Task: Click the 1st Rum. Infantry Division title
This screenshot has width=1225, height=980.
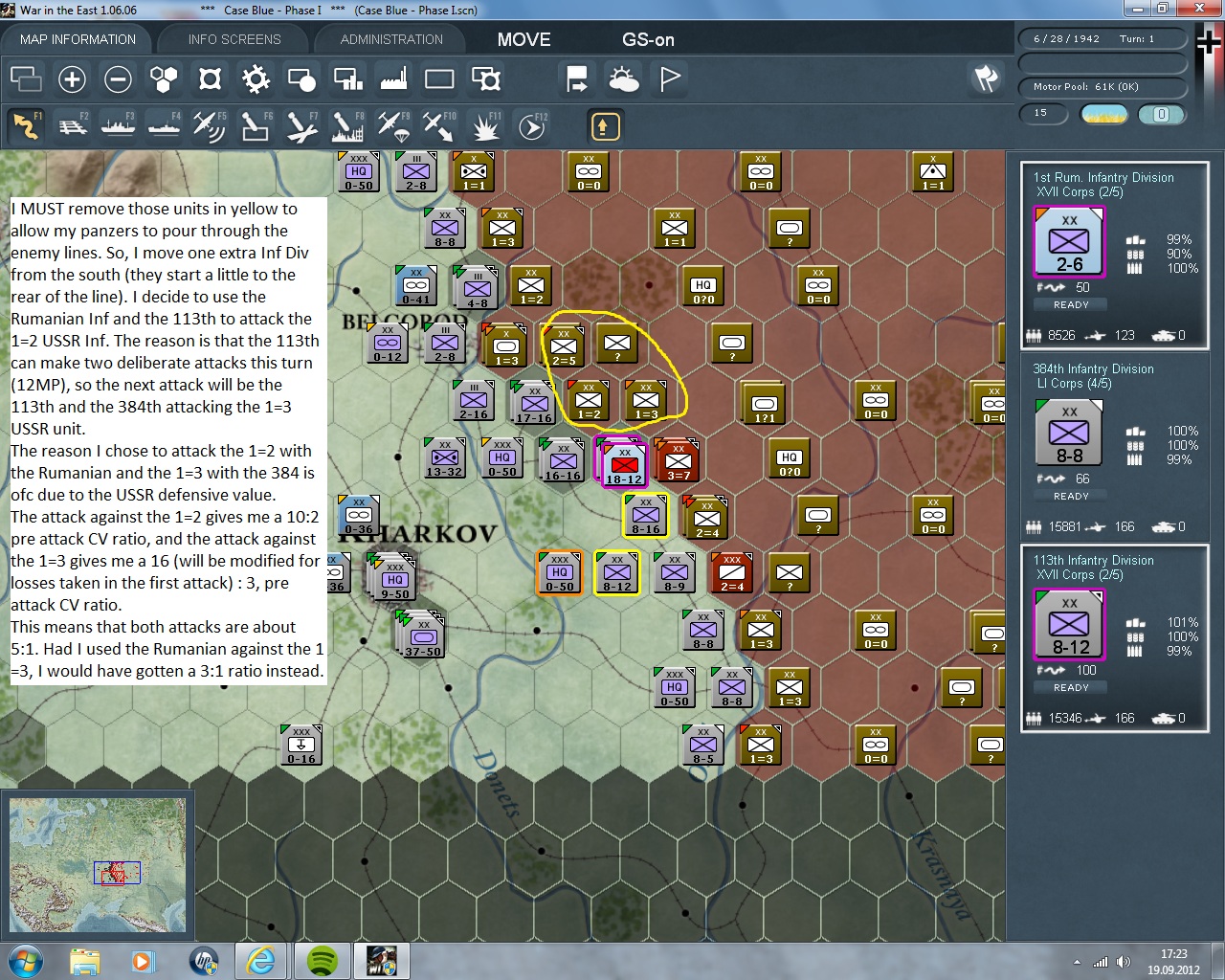Action: pyautogui.click(x=1103, y=177)
